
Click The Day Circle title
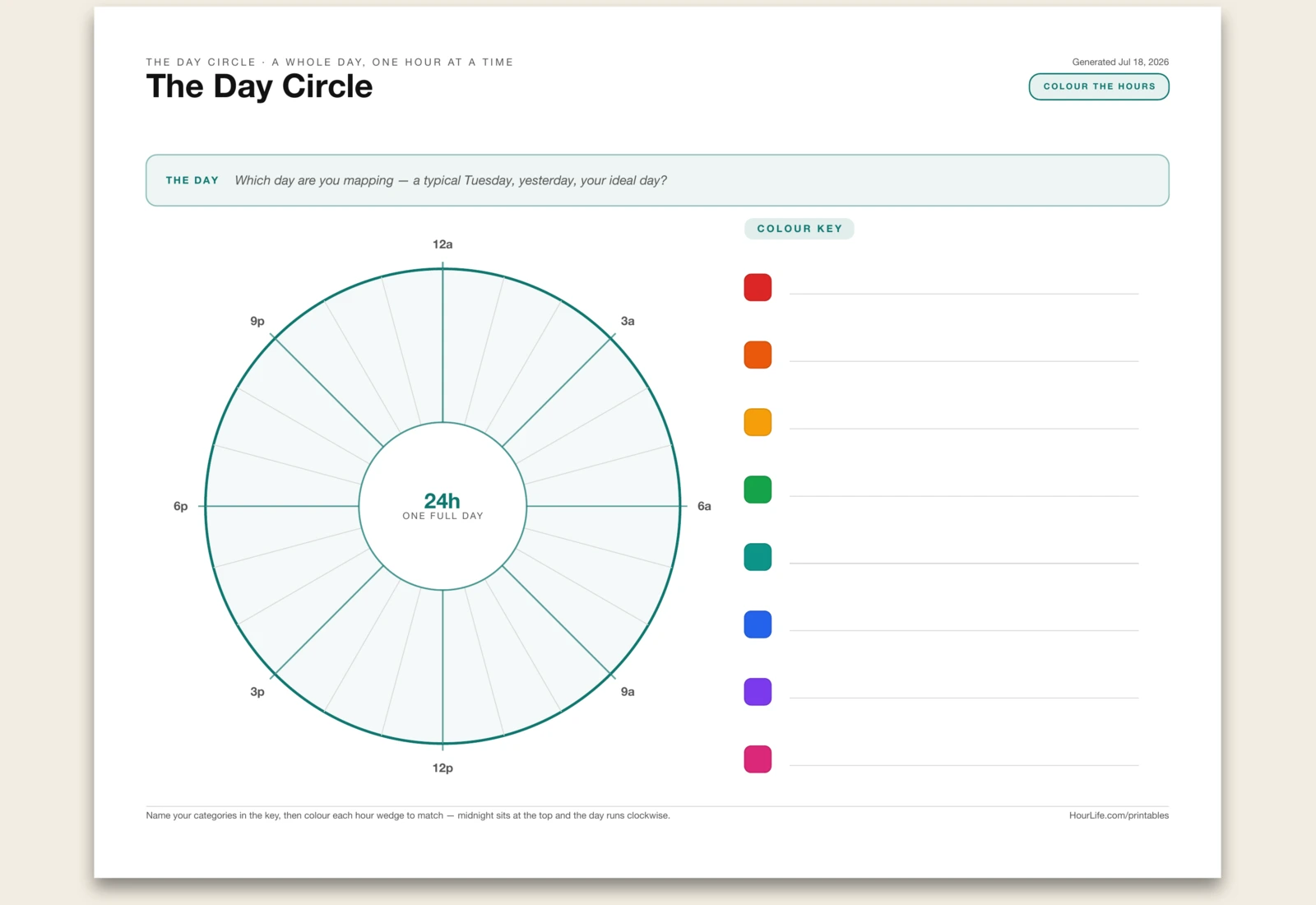(259, 86)
